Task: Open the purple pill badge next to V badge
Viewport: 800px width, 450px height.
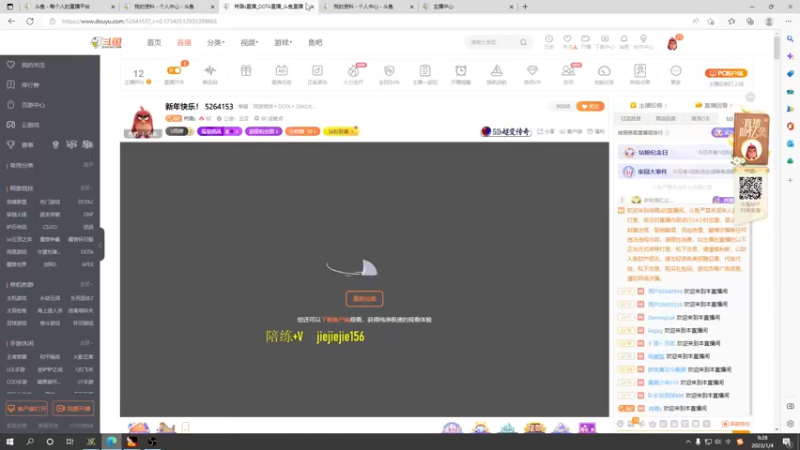Action: click(219, 131)
